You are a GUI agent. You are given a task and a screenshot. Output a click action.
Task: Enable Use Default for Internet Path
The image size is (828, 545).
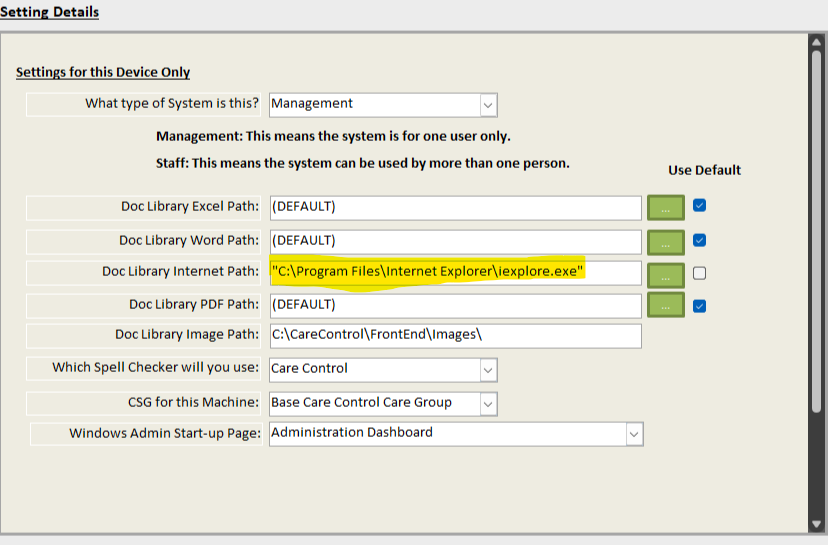700,273
